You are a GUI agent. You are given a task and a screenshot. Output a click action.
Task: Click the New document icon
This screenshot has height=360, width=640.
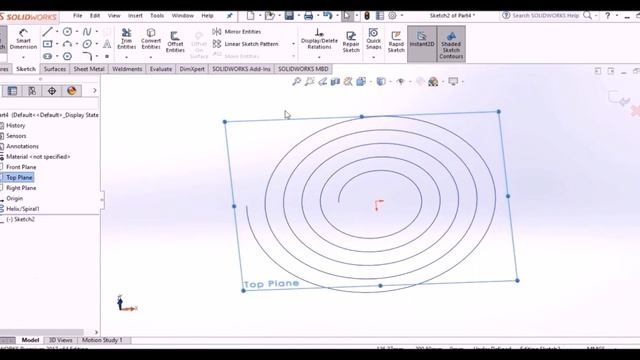pyautogui.click(x=250, y=16)
